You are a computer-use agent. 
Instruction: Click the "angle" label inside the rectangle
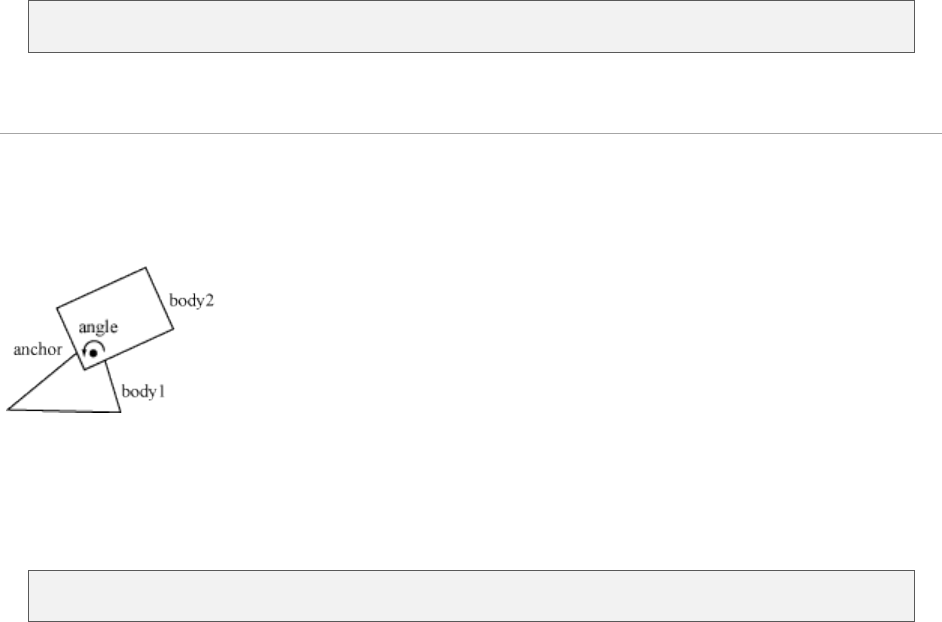(x=97, y=329)
